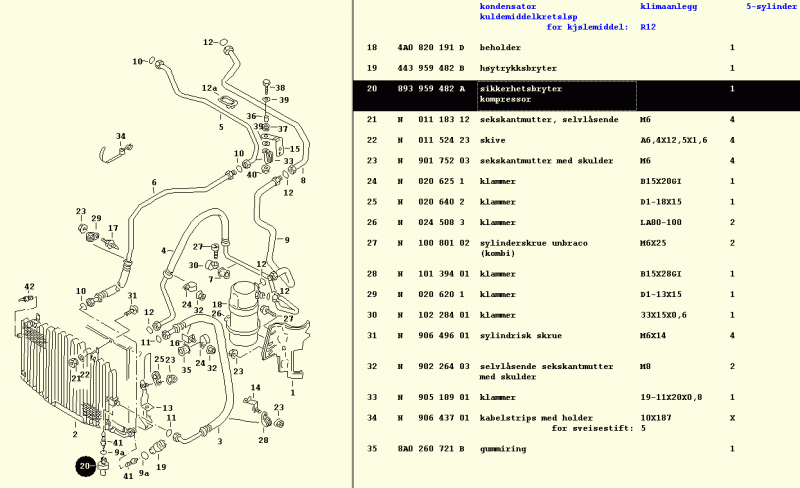Image resolution: width=800 pixels, height=488 pixels.
Task: Pick condenser callout 2 in the diagram
Action: (74, 434)
